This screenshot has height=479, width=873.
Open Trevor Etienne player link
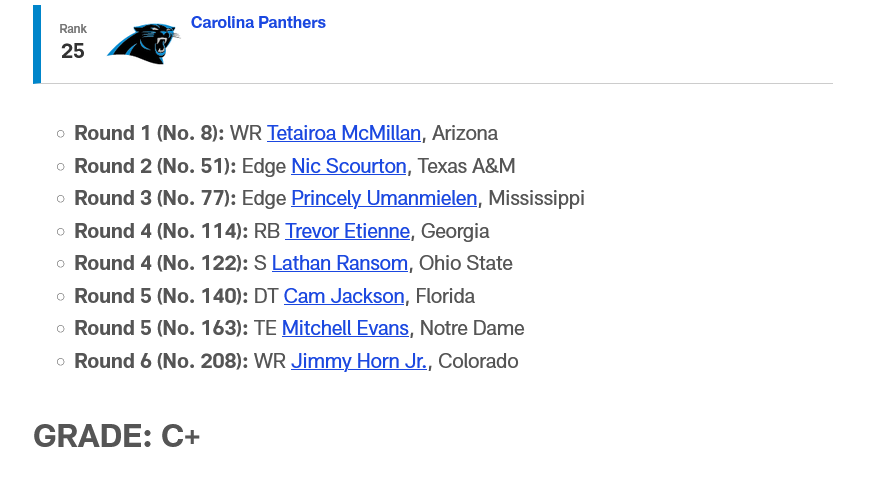point(347,231)
